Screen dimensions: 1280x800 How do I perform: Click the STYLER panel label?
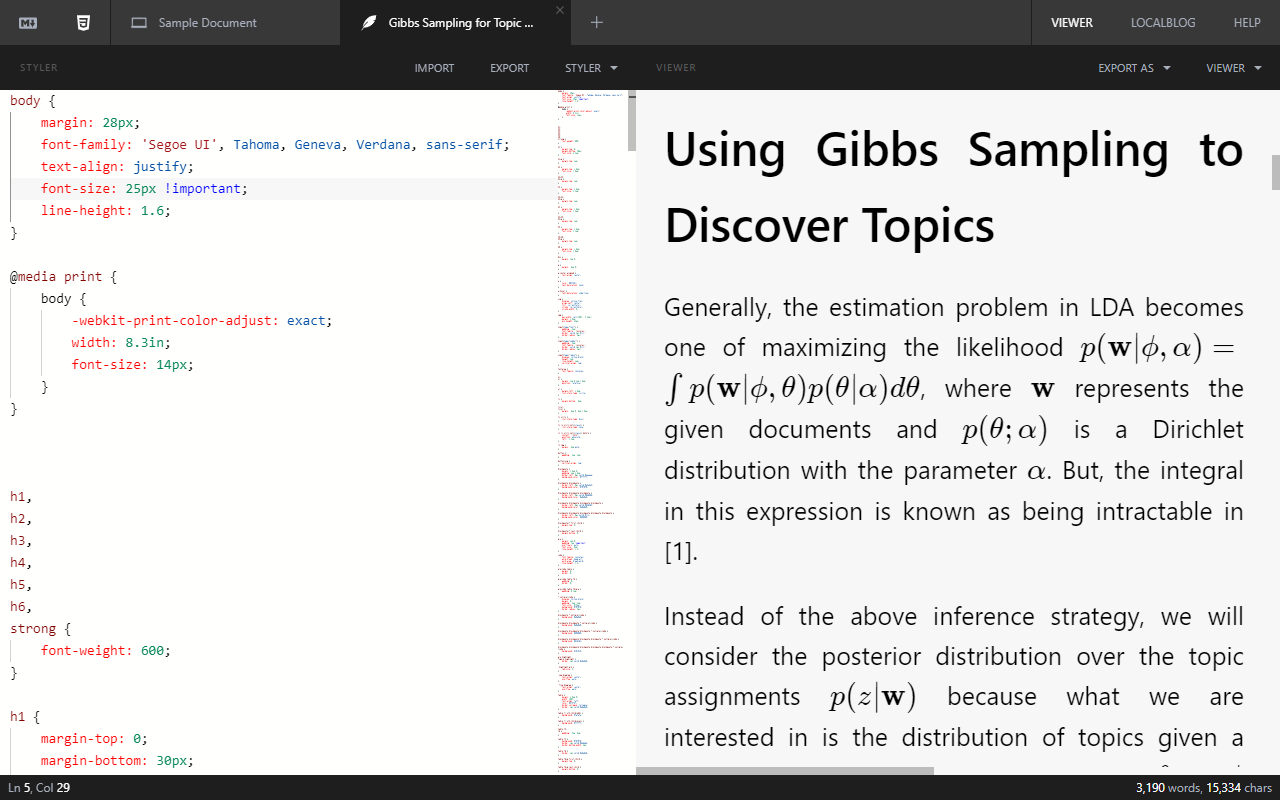tap(39, 68)
